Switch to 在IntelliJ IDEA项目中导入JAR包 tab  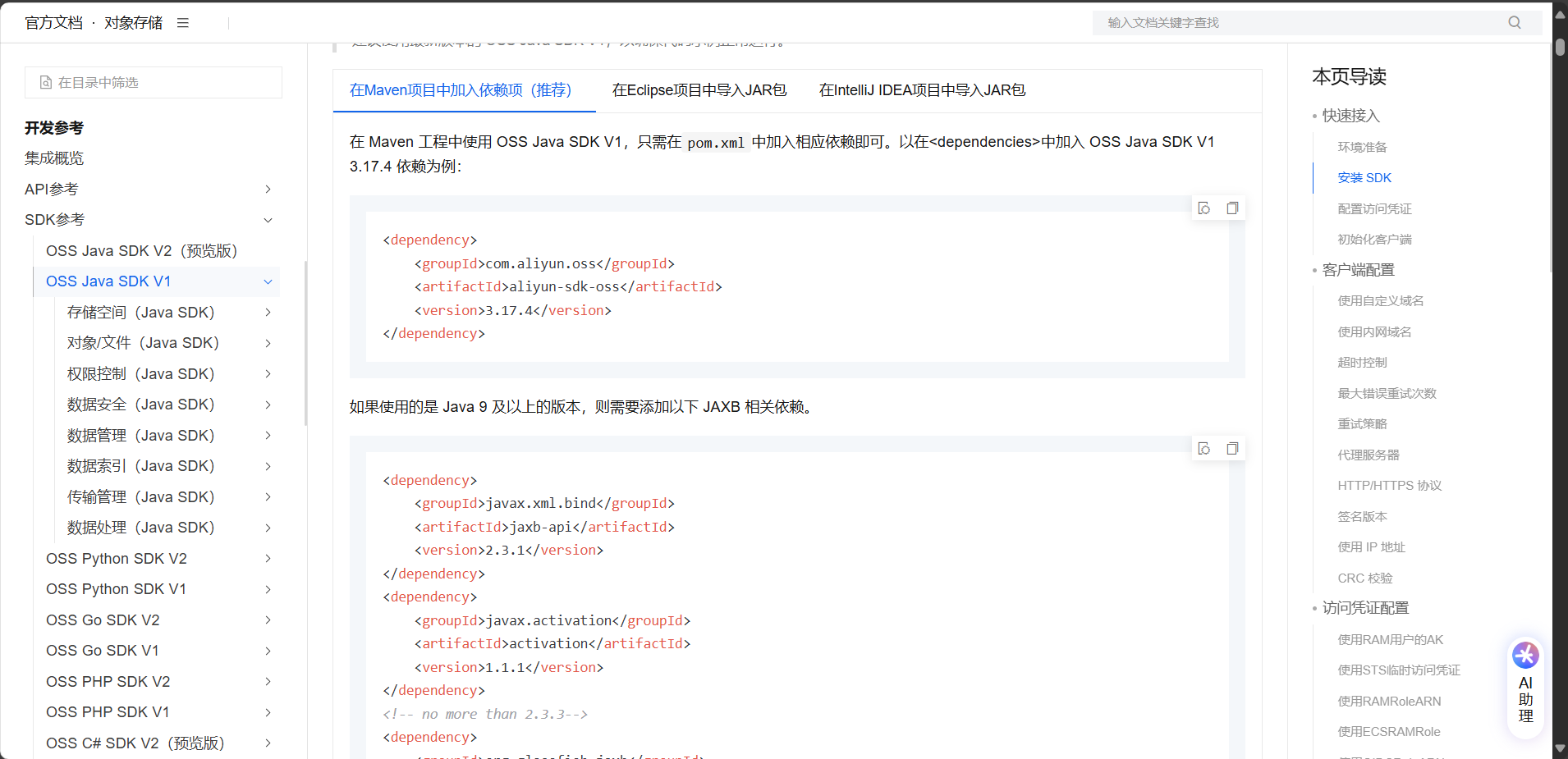(922, 90)
